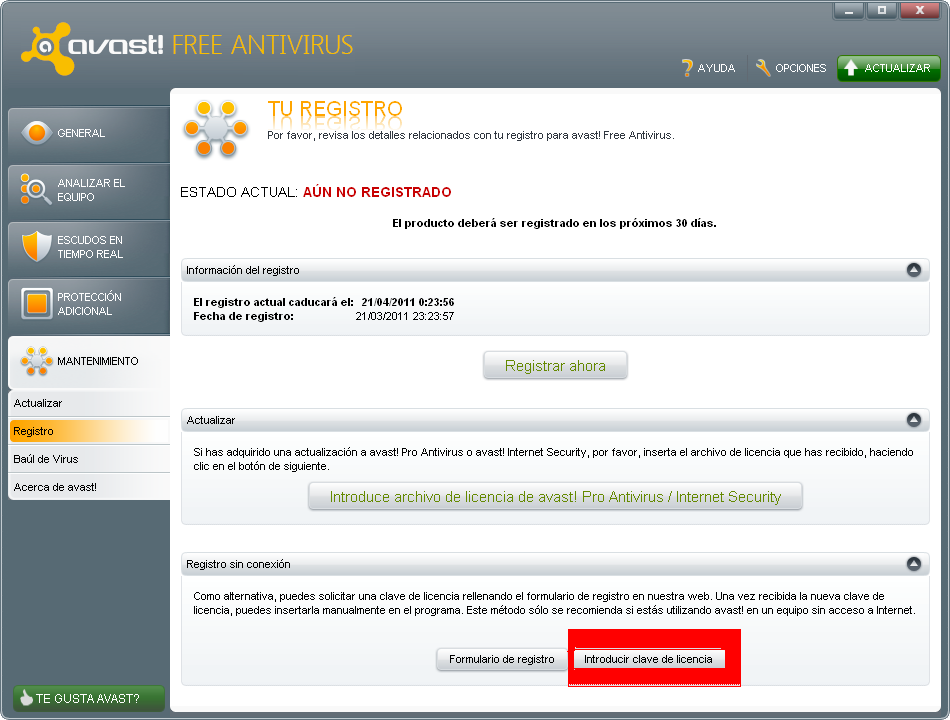Click the magnifier icon for scanning
Viewport: 950px width, 720px height.
tap(36, 189)
